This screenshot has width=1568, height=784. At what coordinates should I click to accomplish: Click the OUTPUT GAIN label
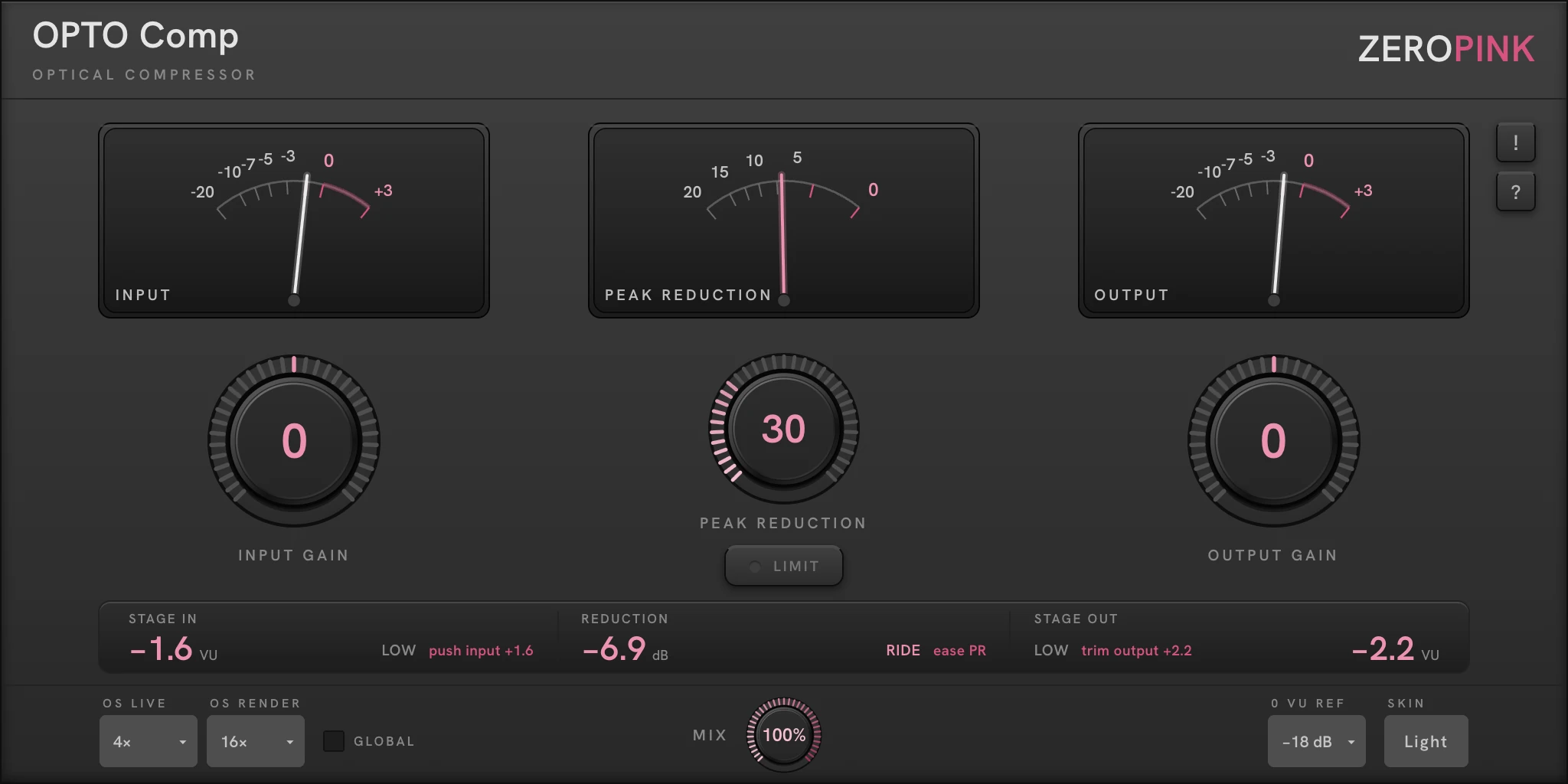click(x=1272, y=555)
